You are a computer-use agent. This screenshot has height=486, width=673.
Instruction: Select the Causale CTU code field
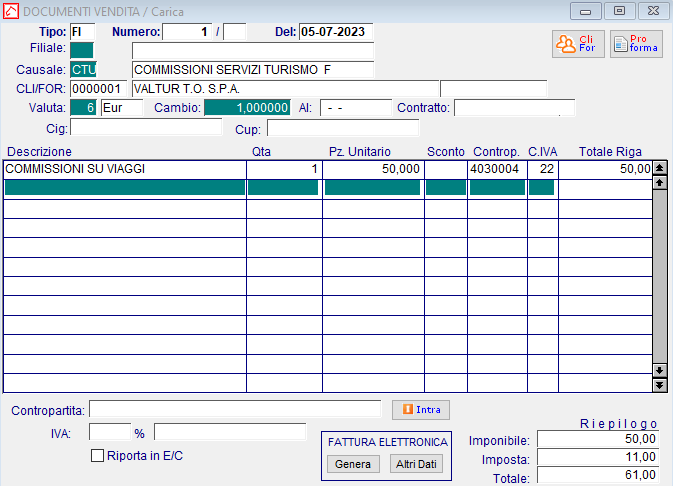(x=83, y=70)
